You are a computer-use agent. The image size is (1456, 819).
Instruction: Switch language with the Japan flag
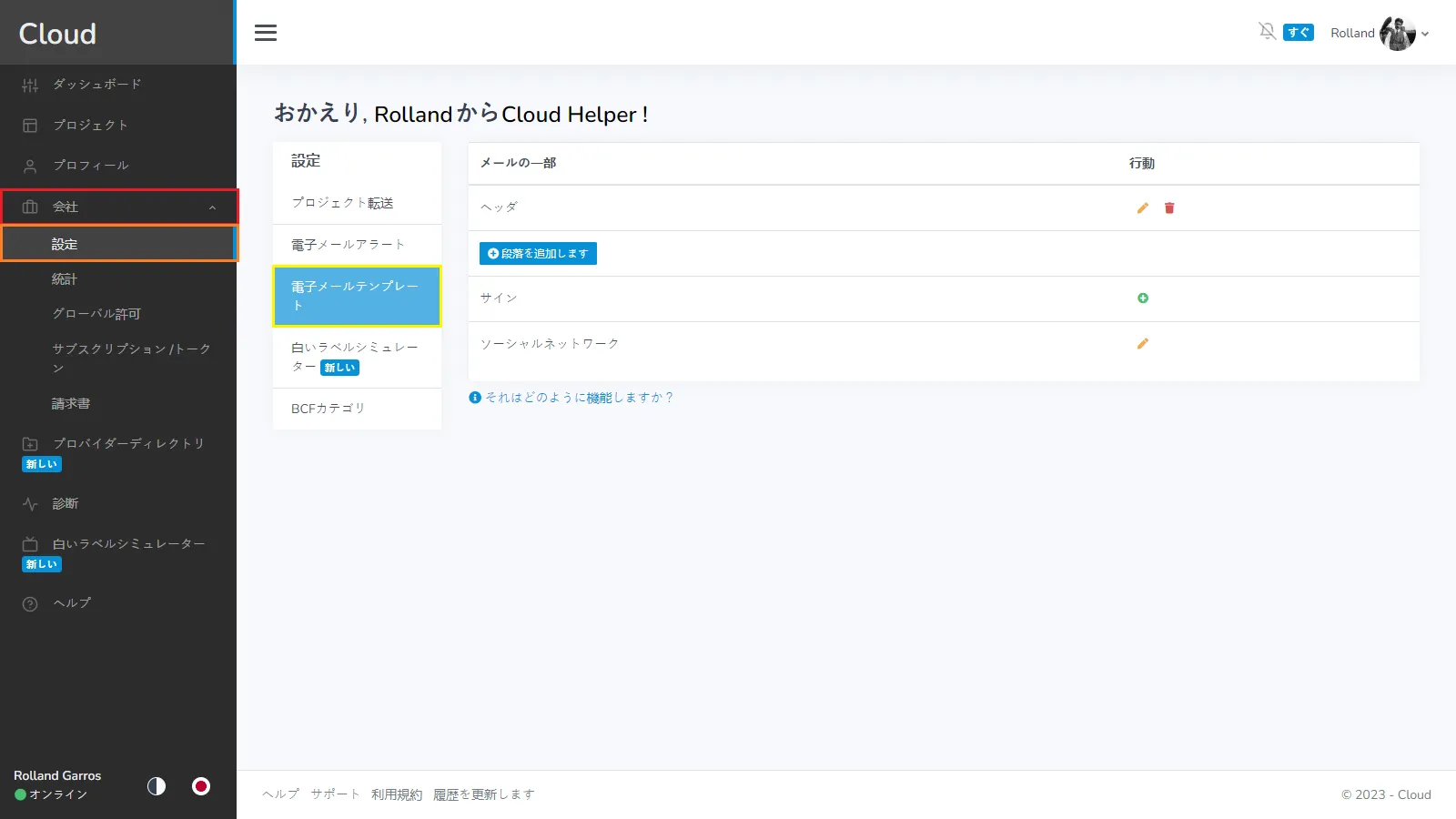201,786
